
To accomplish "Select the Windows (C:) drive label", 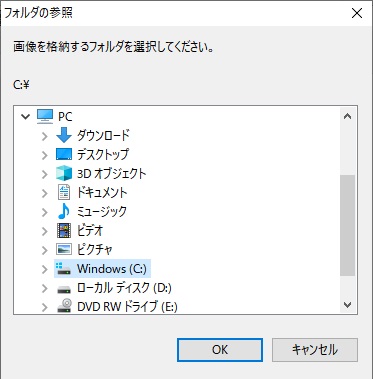I will pyautogui.click(x=112, y=269).
